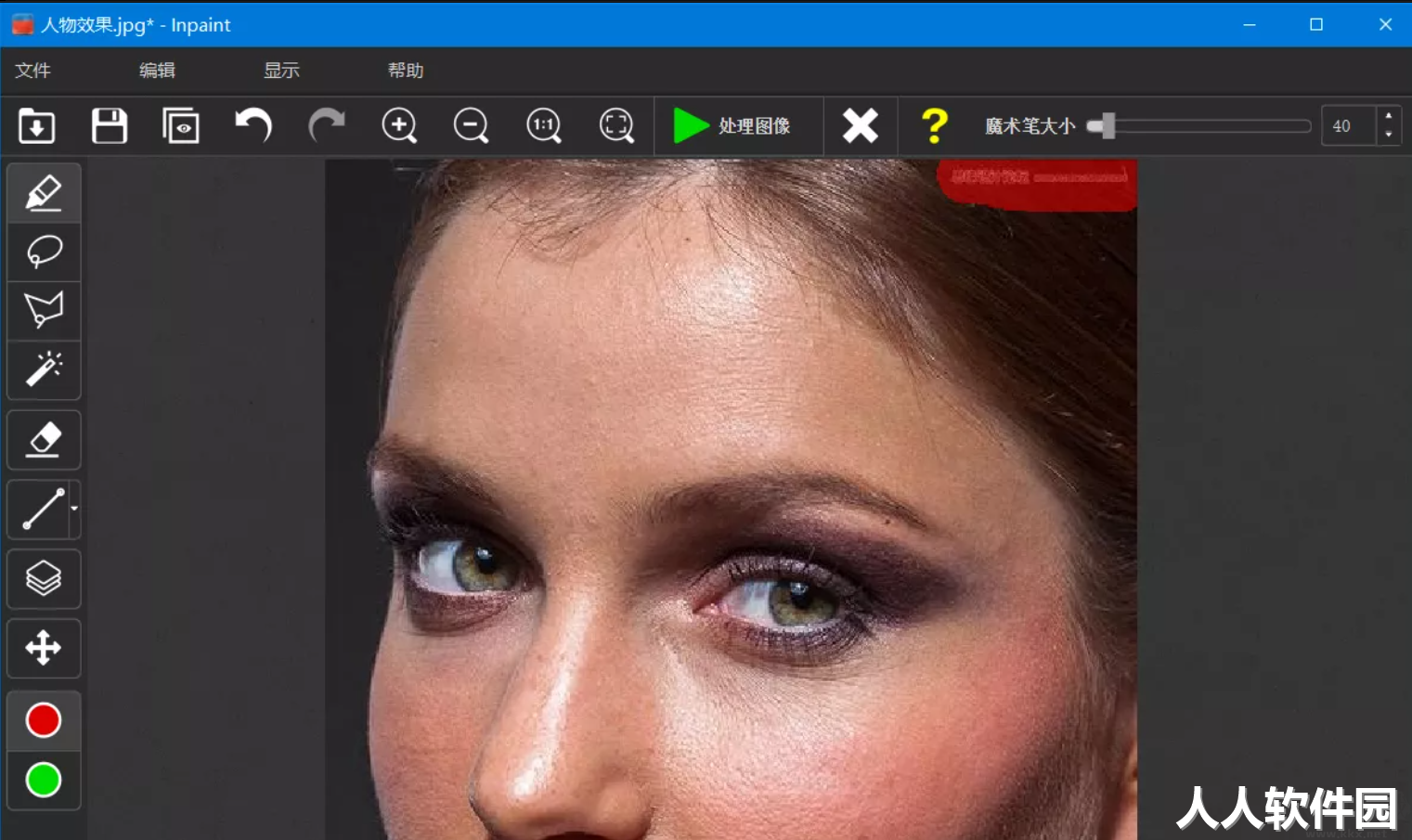Select the move tool
The image size is (1412, 840).
coord(44,648)
